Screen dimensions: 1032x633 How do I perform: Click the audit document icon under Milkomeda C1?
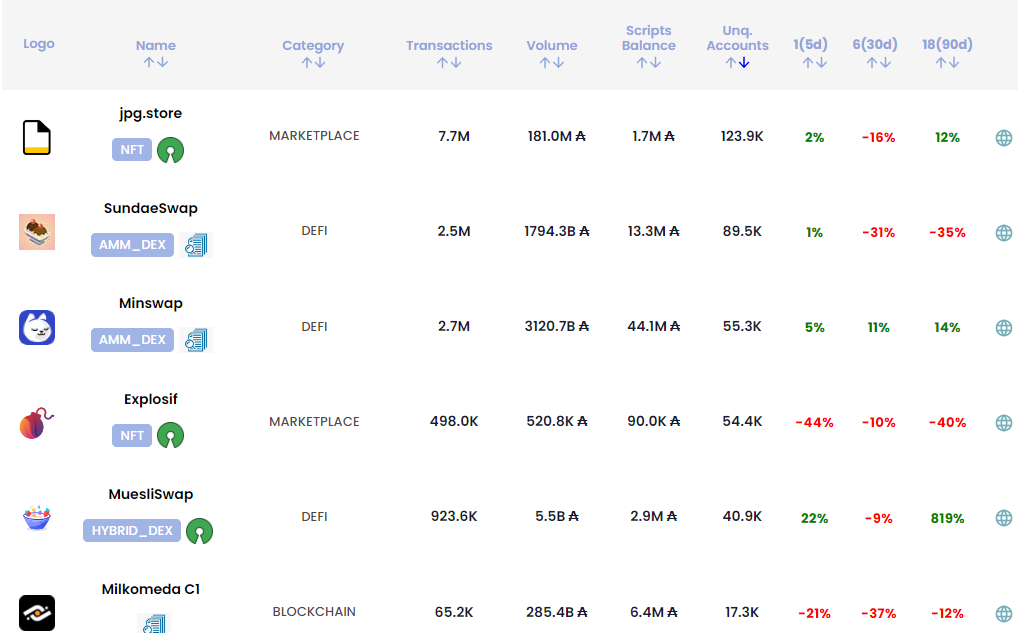pyautogui.click(x=154, y=623)
